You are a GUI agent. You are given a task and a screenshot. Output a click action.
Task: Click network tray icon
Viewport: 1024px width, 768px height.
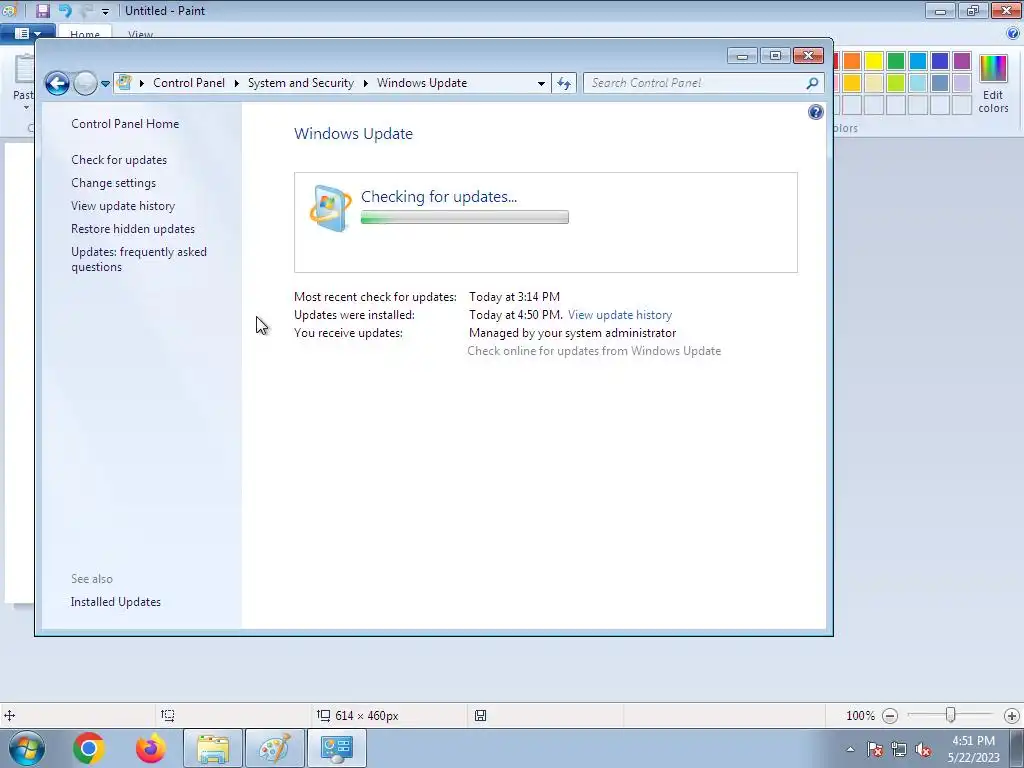(x=899, y=749)
